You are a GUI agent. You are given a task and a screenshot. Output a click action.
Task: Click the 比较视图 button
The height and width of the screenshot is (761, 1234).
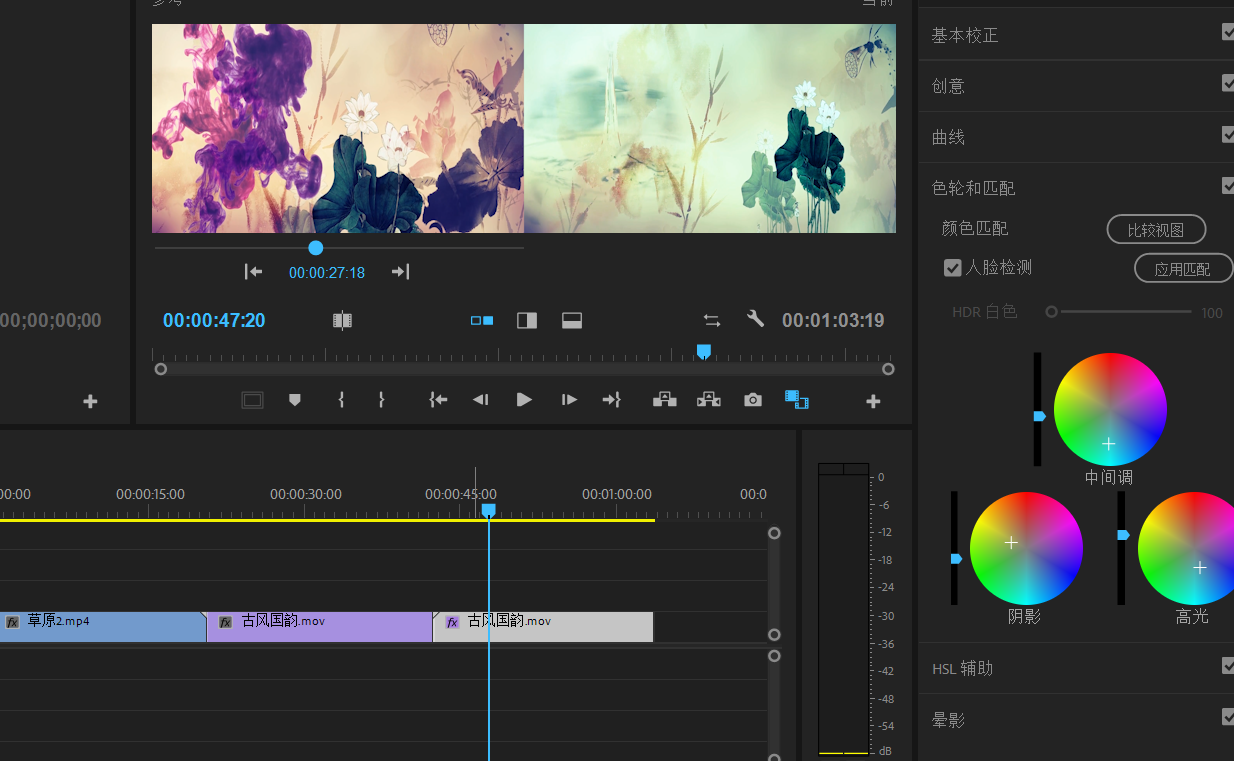click(1156, 229)
